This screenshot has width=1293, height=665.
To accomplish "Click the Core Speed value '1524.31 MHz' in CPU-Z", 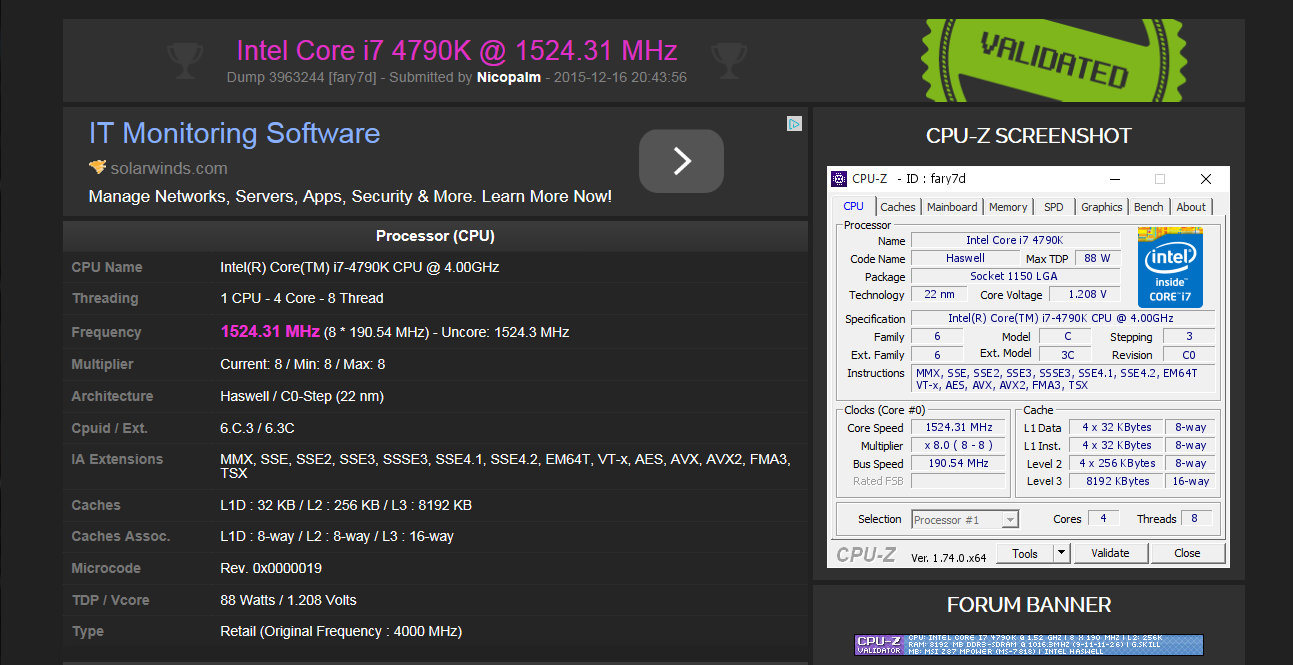I will 958,427.
